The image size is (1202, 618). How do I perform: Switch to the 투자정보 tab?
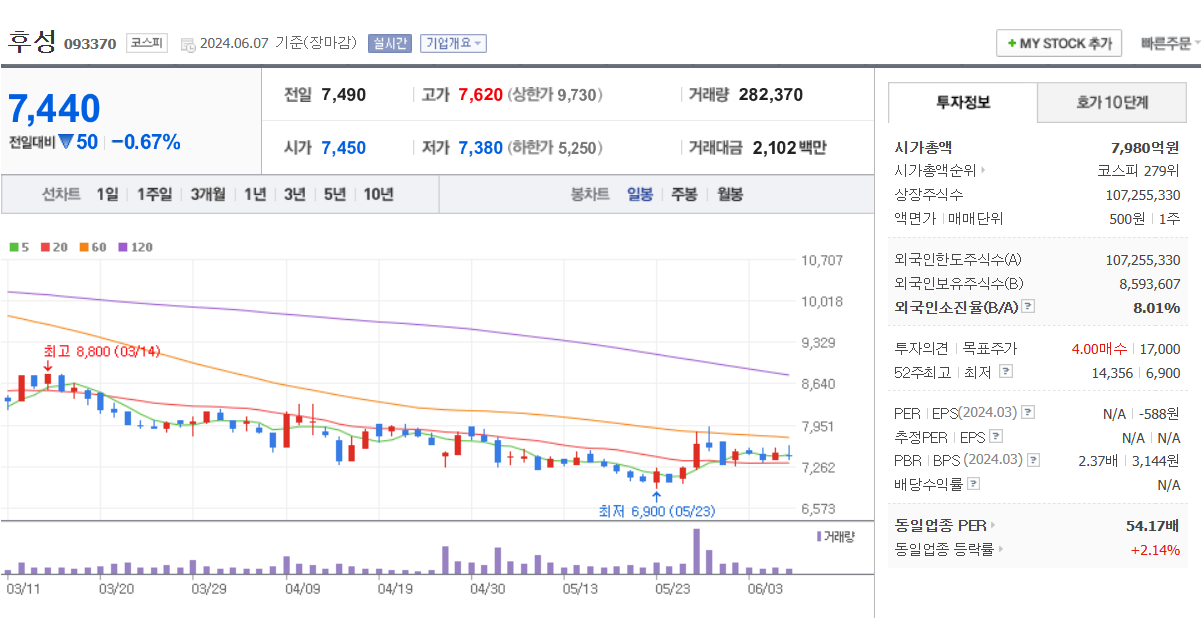[963, 102]
